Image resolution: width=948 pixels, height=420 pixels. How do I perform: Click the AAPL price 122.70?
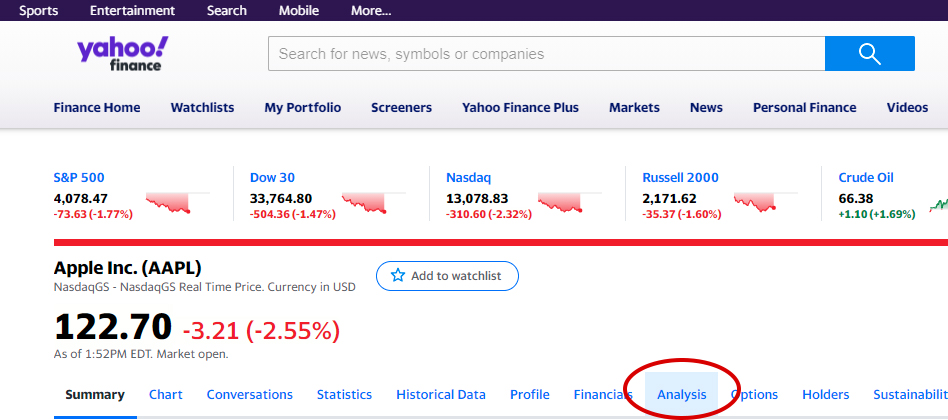113,327
